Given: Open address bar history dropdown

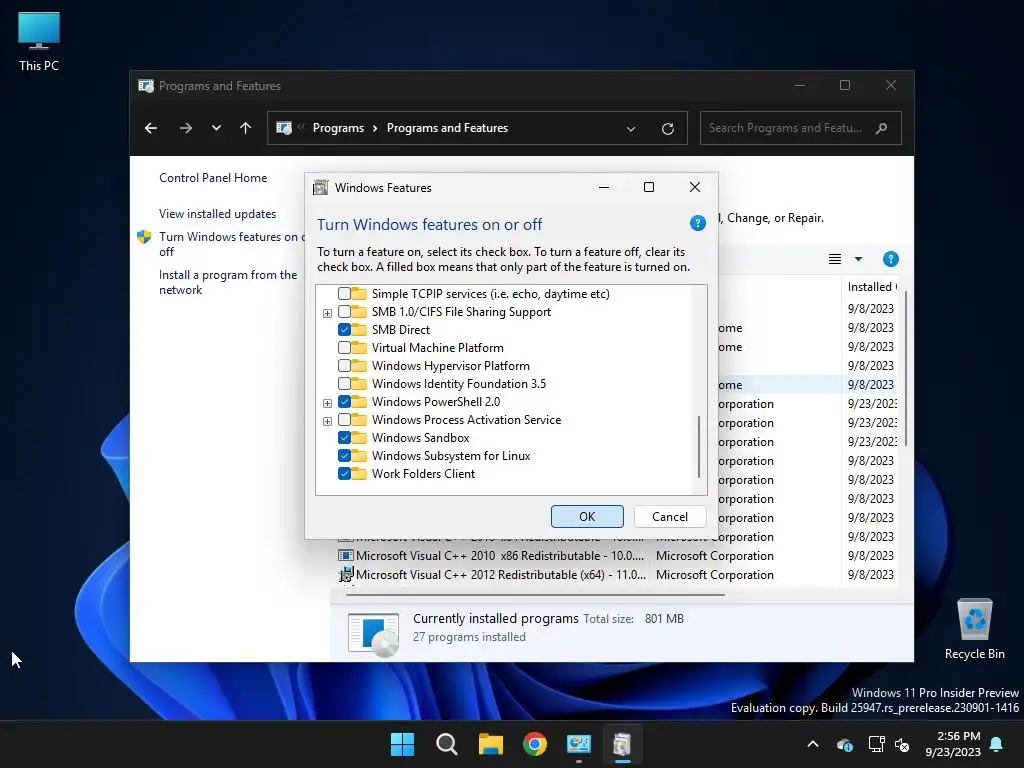Looking at the screenshot, I should (631, 129).
